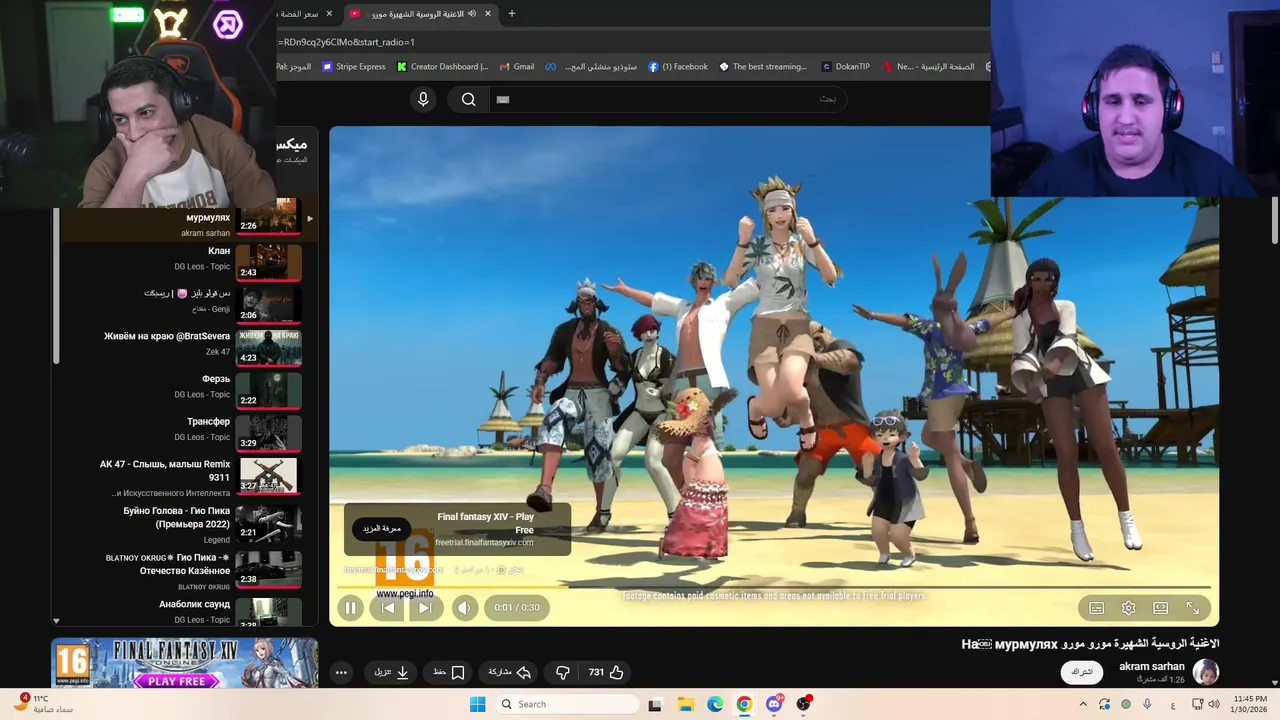Open the Meta ستوديو منشئي bookmark

(x=591, y=67)
